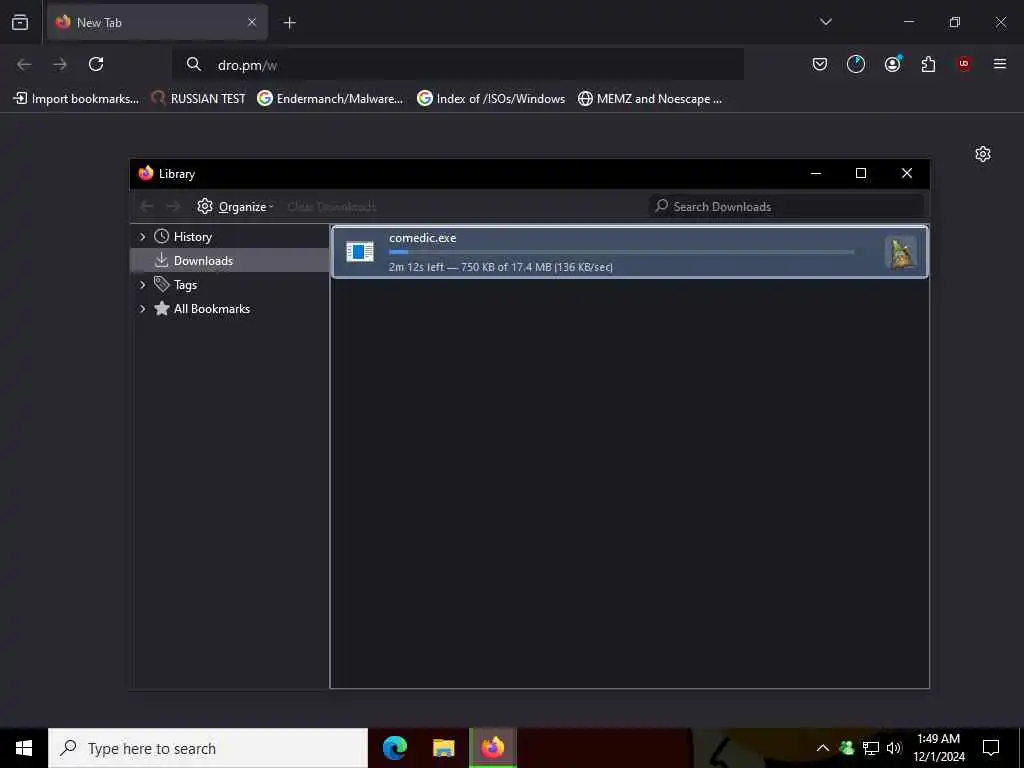Viewport: 1024px width, 768px height.
Task: Click the cancel download button for comedic.exe
Action: [901, 253]
